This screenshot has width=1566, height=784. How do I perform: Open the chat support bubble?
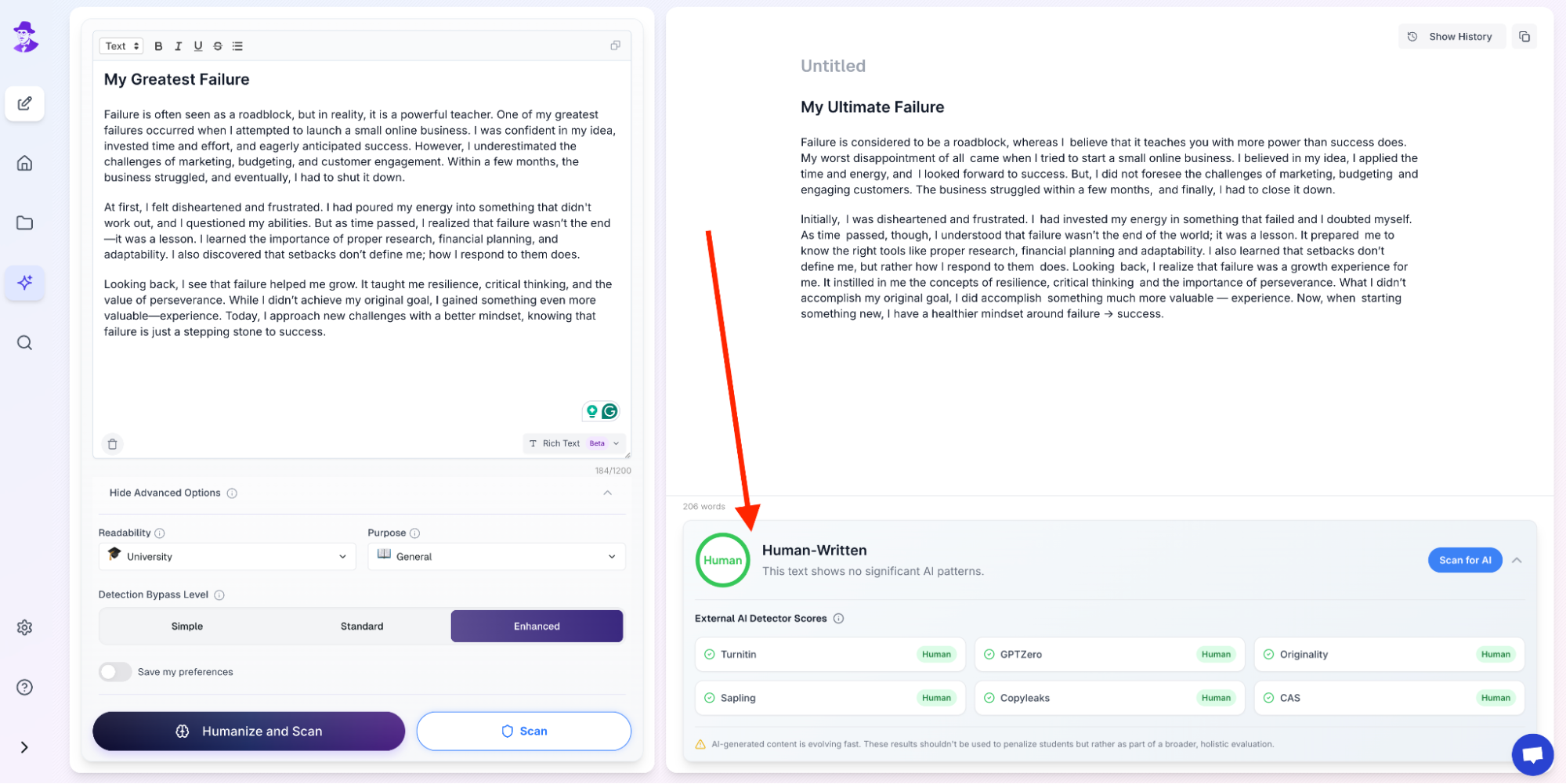coord(1532,753)
